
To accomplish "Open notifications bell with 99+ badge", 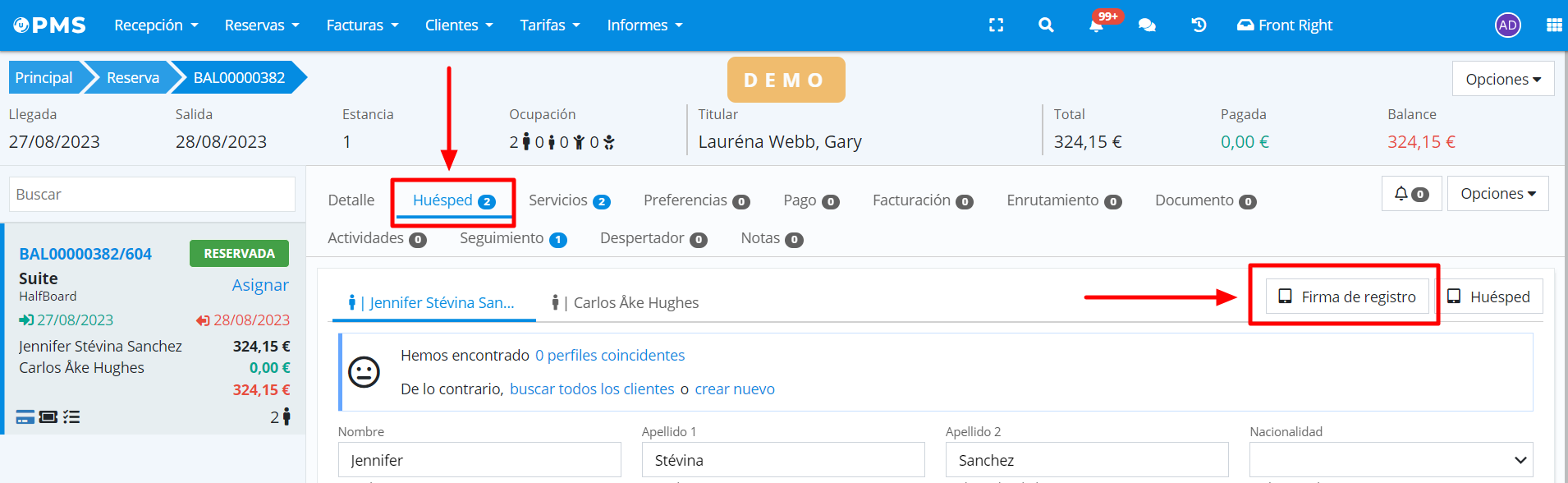I will pyautogui.click(x=1096, y=25).
